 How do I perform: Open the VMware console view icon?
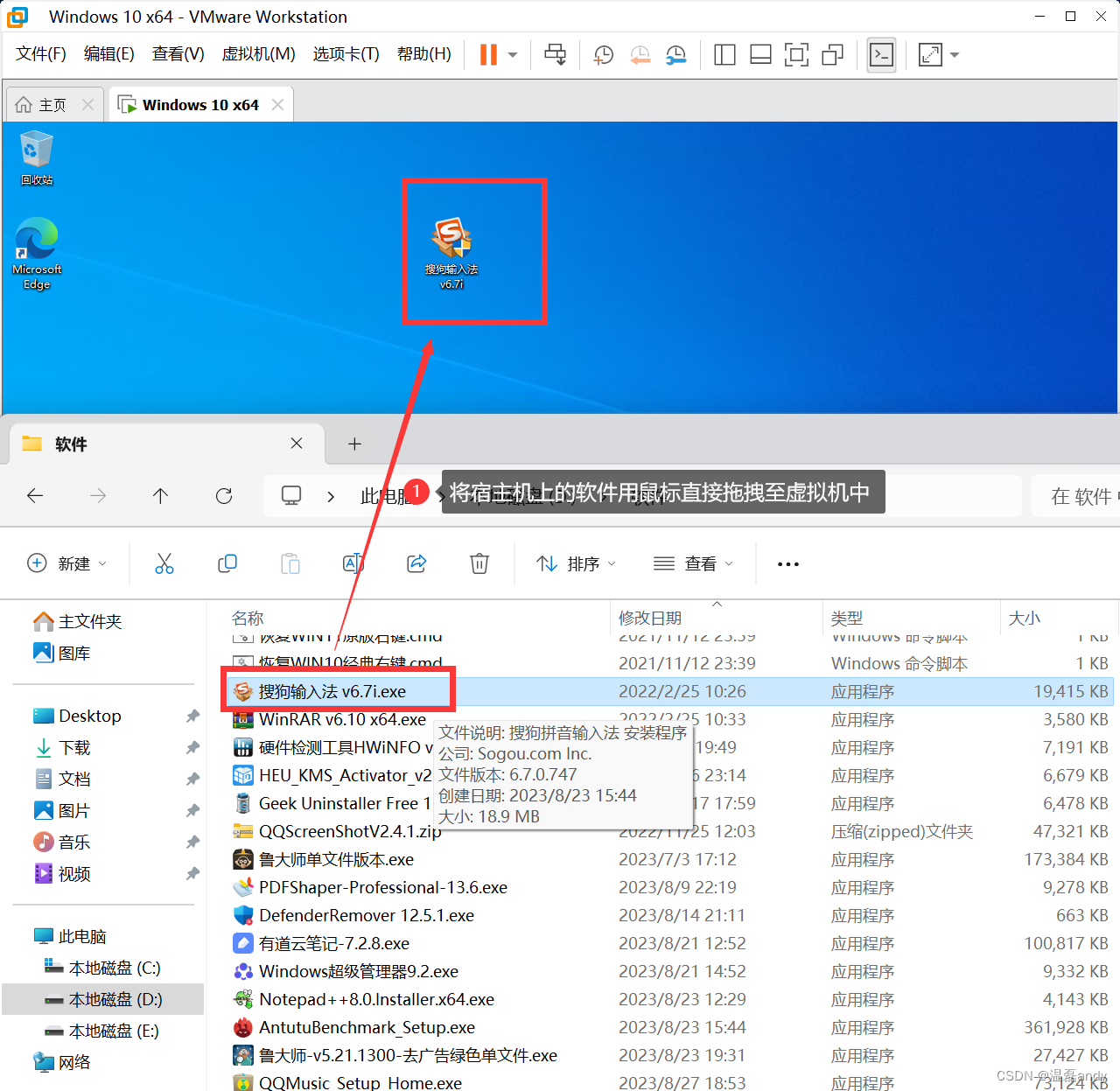(x=881, y=54)
